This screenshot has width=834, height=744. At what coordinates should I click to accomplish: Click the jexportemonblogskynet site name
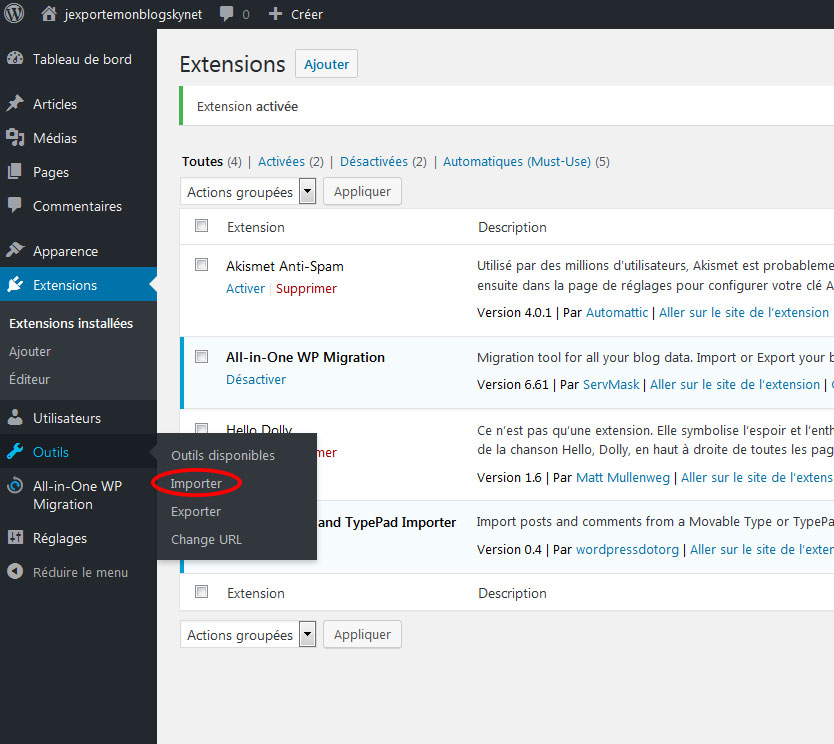(x=134, y=14)
